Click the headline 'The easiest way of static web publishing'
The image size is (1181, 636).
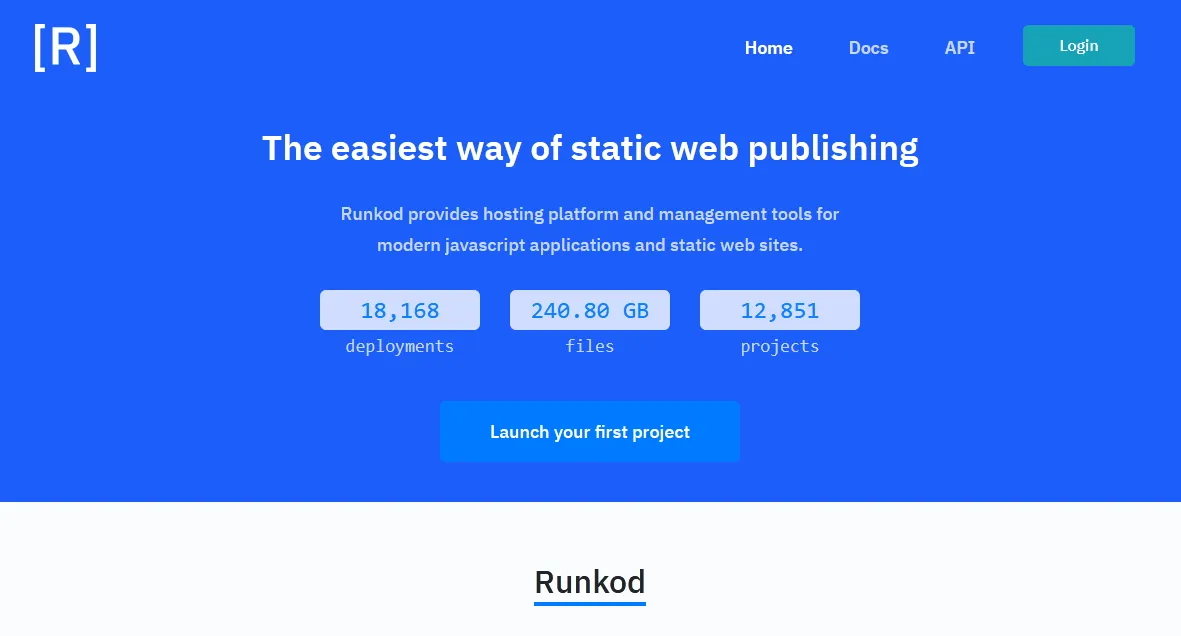590,148
